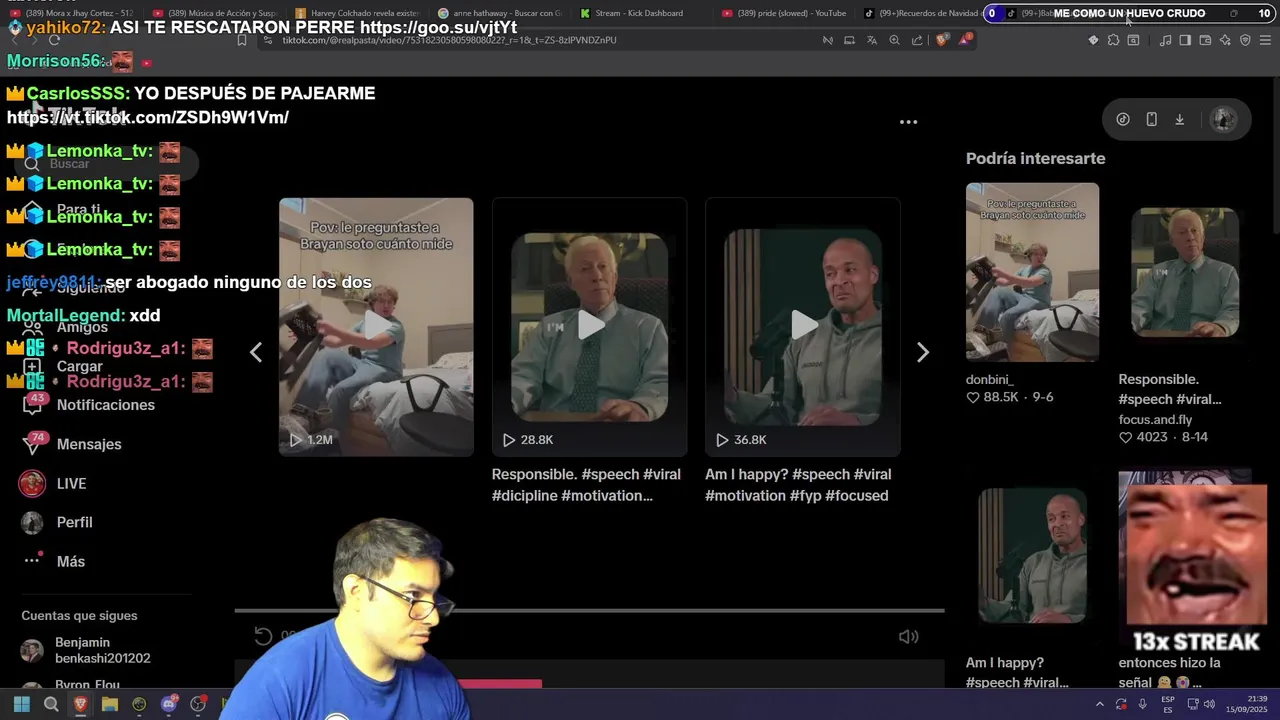This screenshot has width=1280, height=720.
Task: Open browser hamburger main menu
Action: click(x=1266, y=40)
